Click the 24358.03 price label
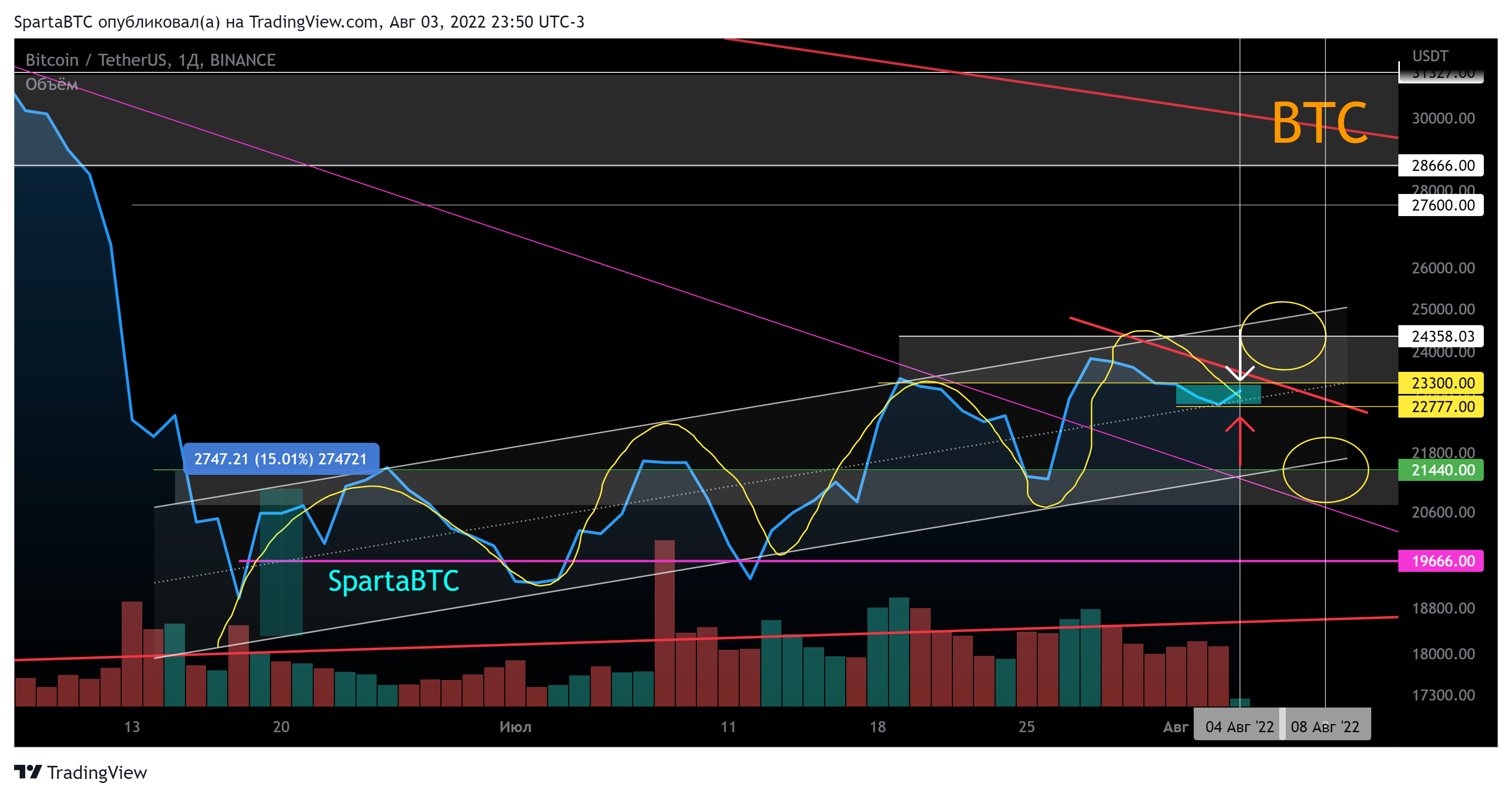 click(x=1441, y=336)
